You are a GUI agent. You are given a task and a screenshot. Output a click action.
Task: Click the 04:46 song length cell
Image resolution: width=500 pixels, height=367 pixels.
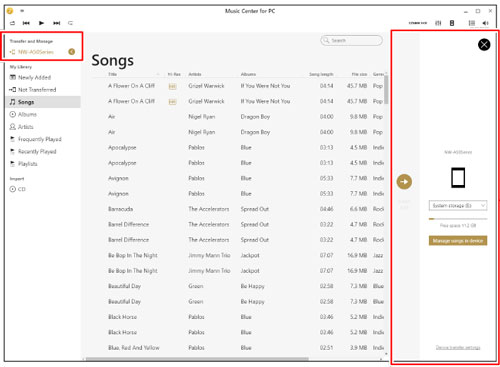pyautogui.click(x=326, y=209)
